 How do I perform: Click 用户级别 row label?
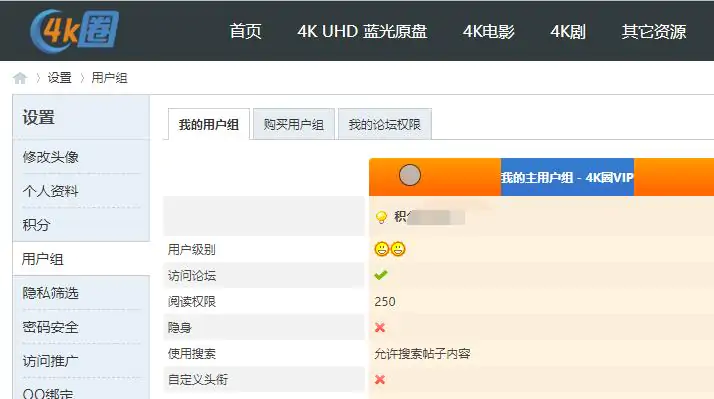coord(191,249)
